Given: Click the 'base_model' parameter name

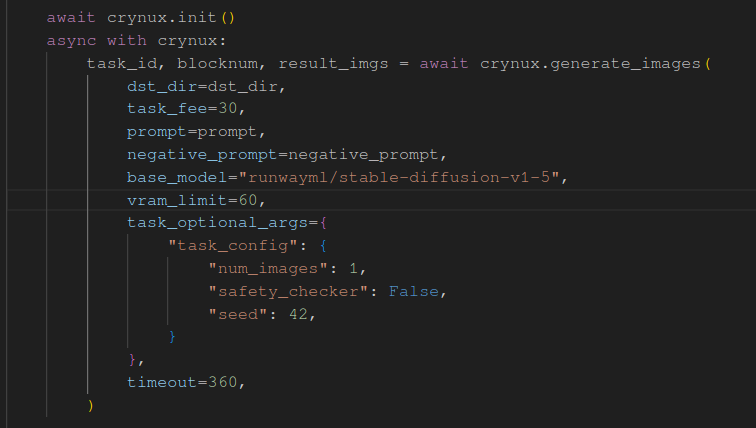Looking at the screenshot, I should pos(177,177).
